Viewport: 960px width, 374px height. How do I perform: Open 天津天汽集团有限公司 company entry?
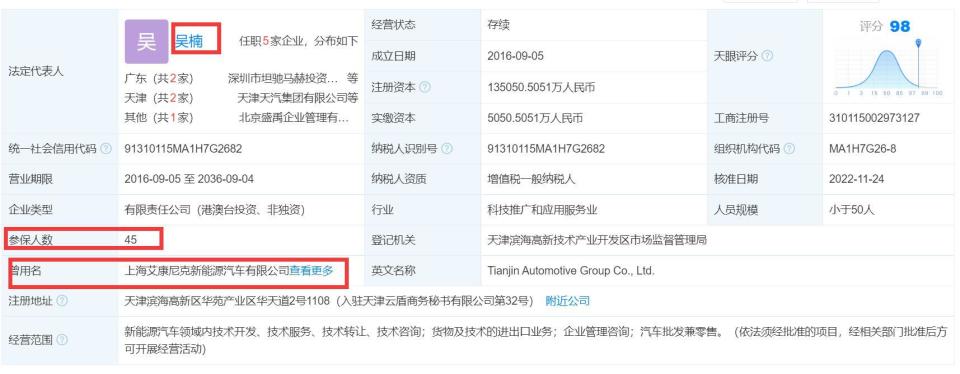[292, 98]
